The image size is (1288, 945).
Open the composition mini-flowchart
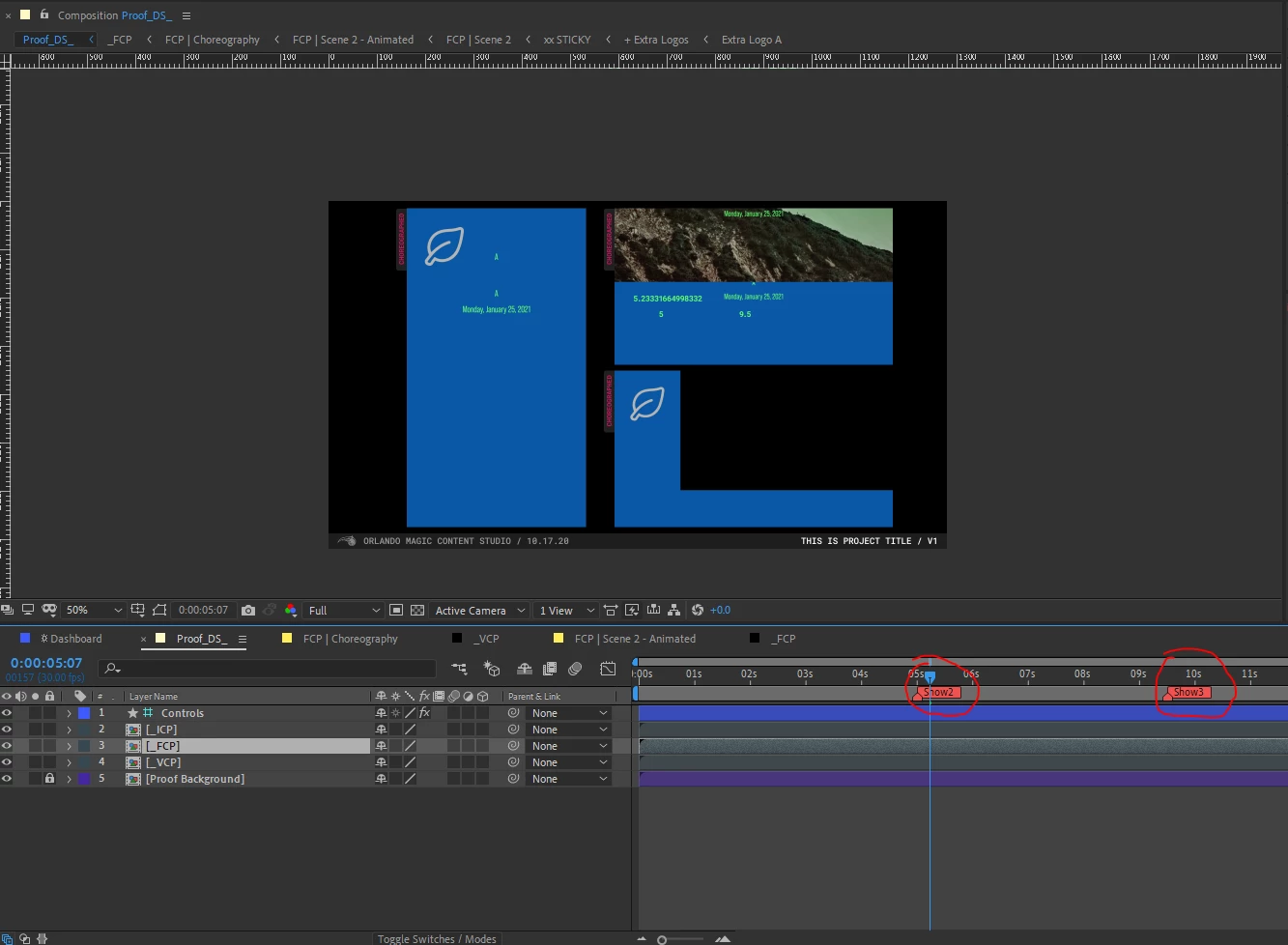(x=459, y=669)
